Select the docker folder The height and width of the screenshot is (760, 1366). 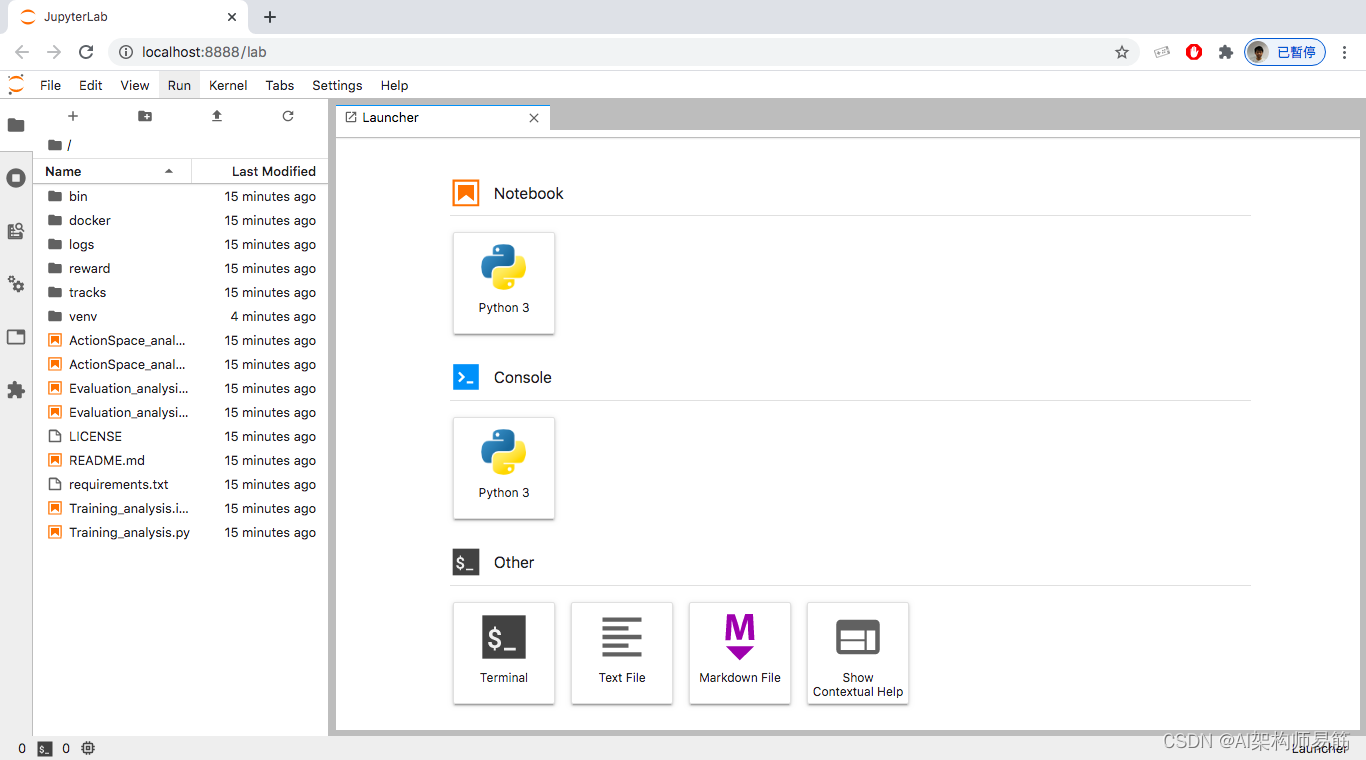click(181, 220)
